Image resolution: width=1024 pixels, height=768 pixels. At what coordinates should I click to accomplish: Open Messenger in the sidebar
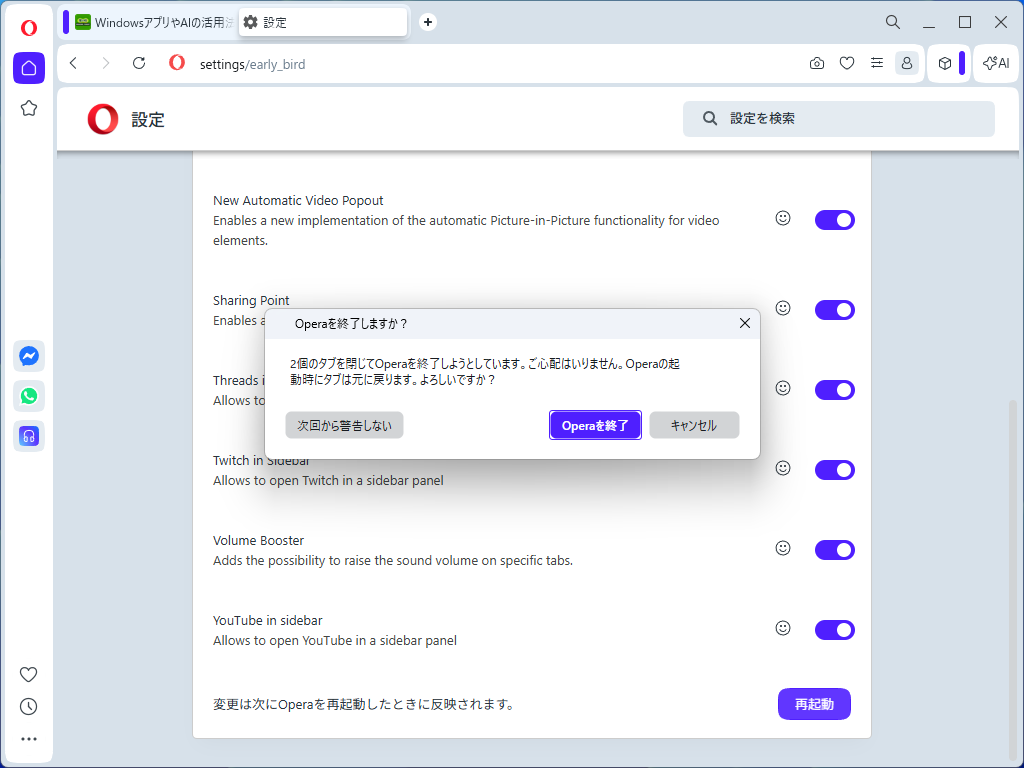pos(29,356)
